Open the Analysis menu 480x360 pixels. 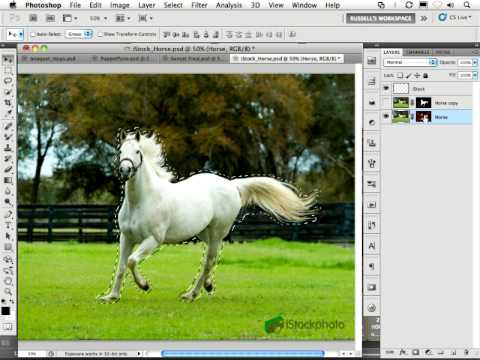(229, 5)
